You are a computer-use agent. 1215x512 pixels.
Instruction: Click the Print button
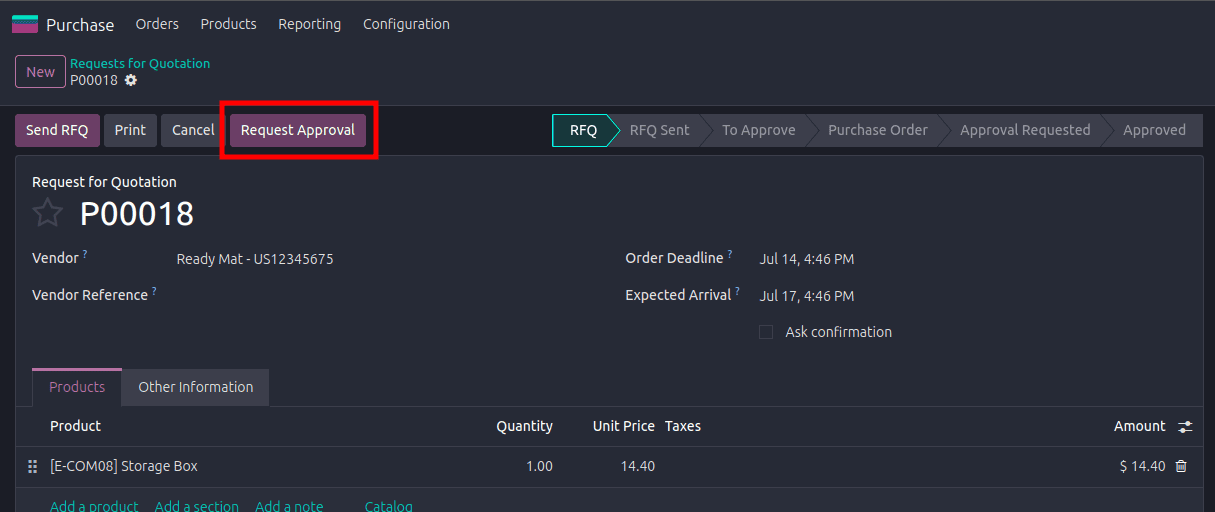tap(130, 130)
